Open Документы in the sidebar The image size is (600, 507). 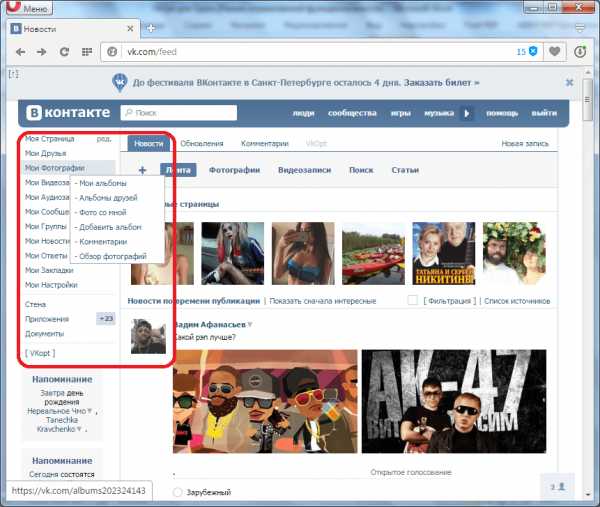point(44,334)
